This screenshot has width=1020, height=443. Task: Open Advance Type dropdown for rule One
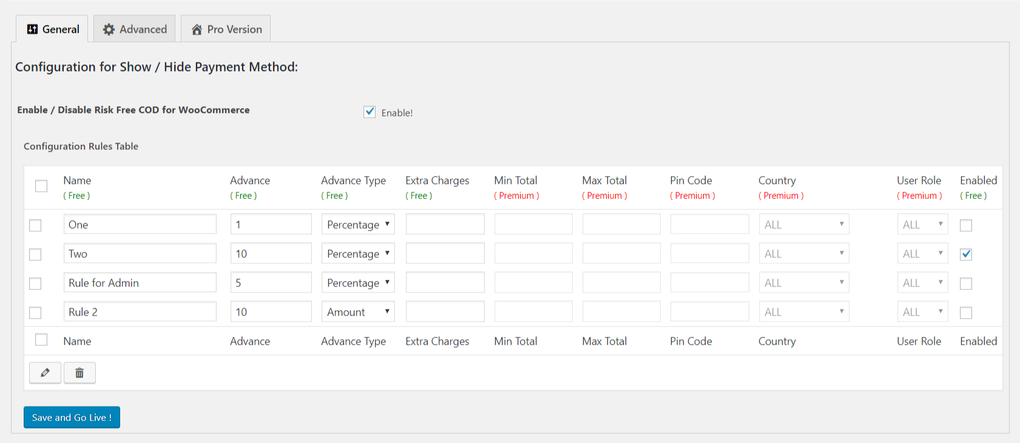[358, 225]
